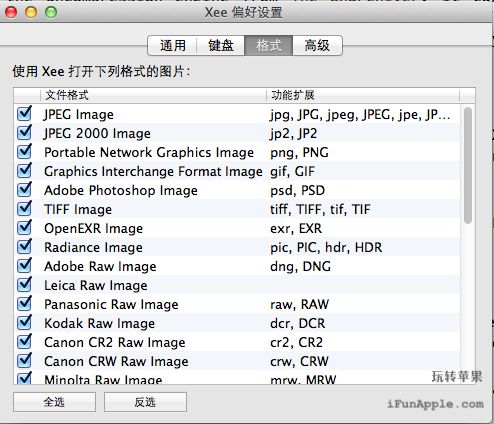
Task: Click the 'pic, PIC, hdr, HDR' cell
Action: click(x=326, y=248)
